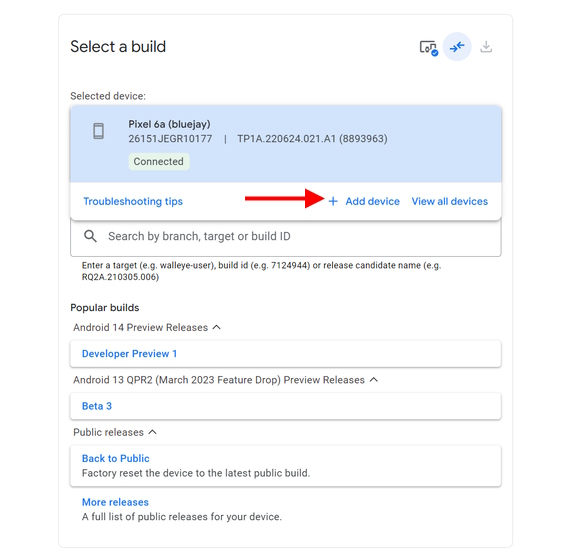The height and width of the screenshot is (560, 577).
Task: Focus the build search field
Action: coord(286,237)
